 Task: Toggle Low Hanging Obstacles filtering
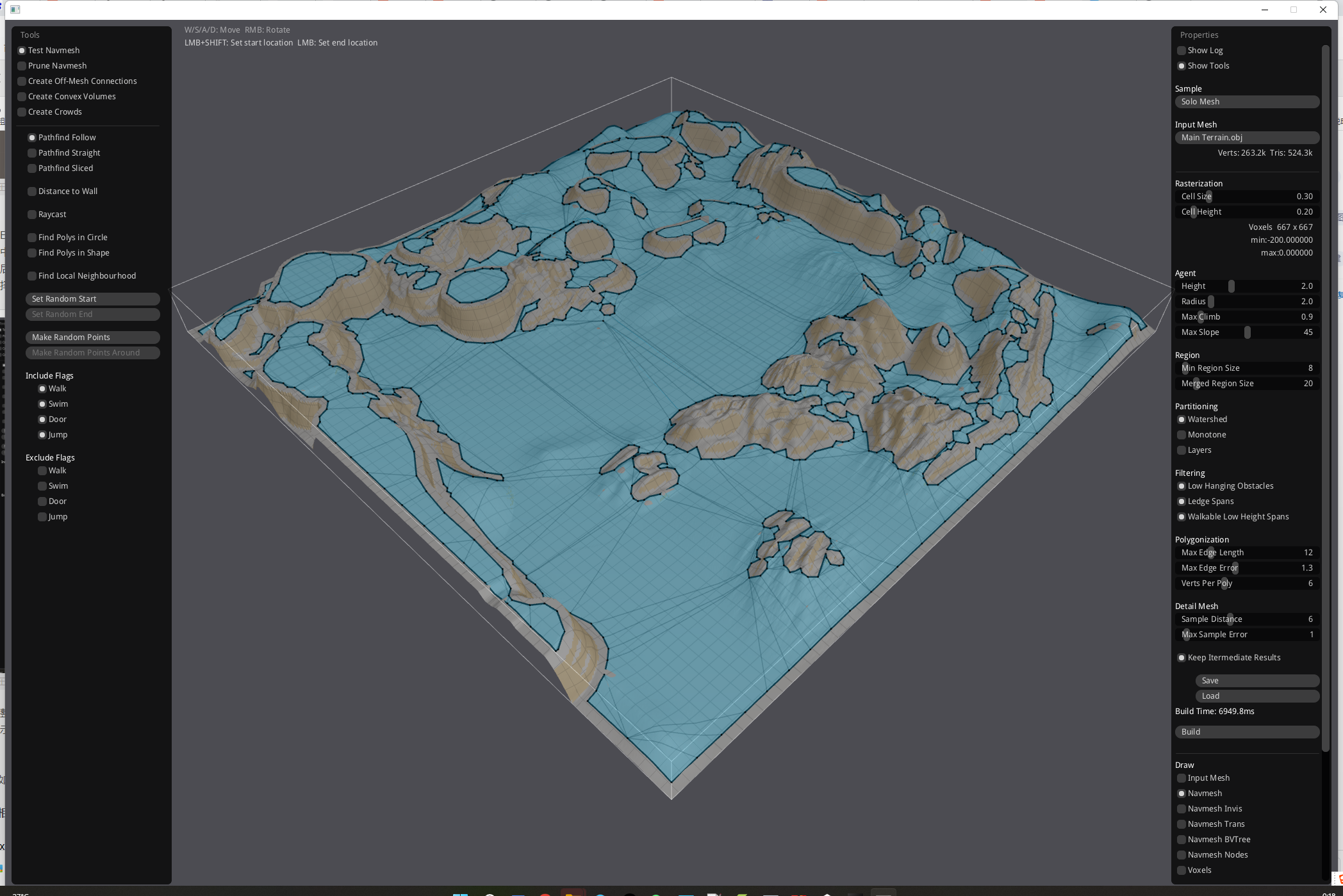pyautogui.click(x=1182, y=486)
